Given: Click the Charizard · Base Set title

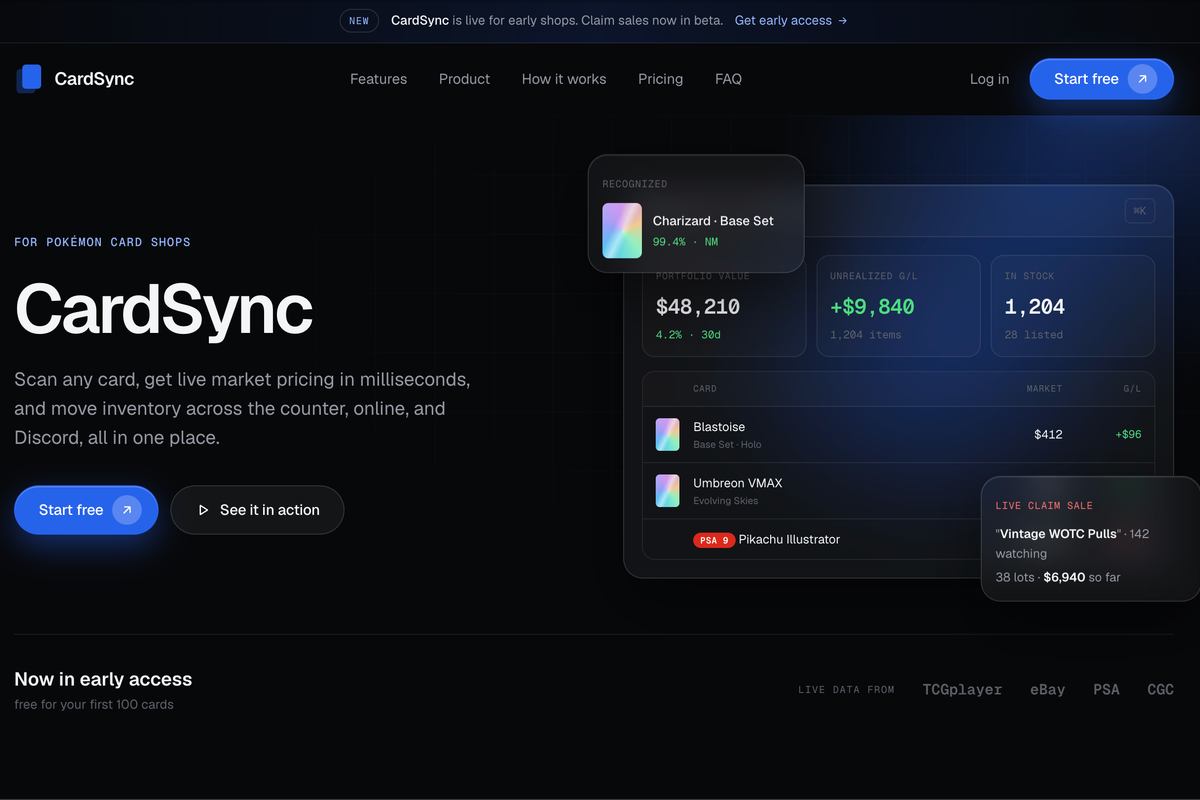Looking at the screenshot, I should (x=713, y=221).
